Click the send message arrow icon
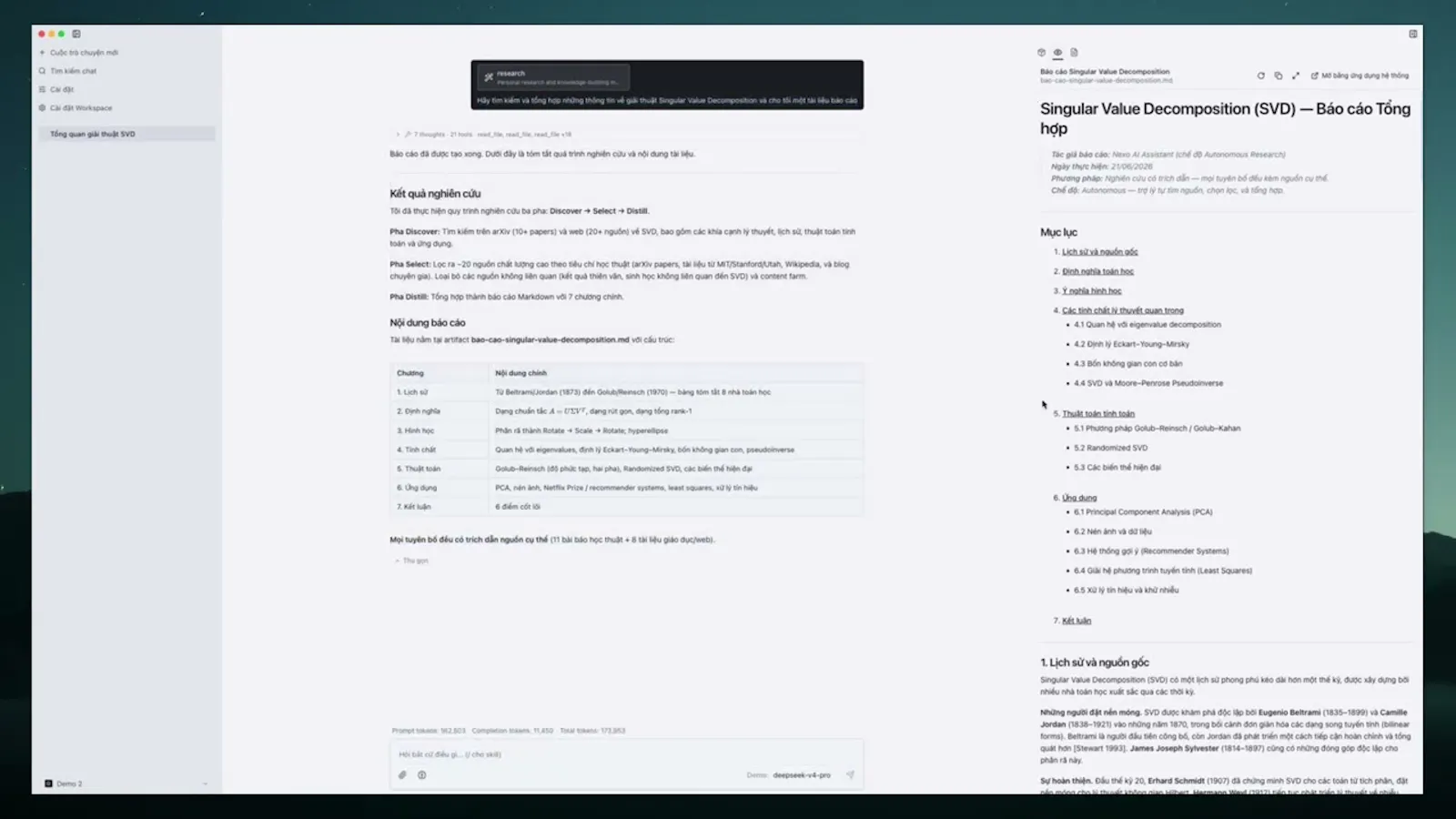Image resolution: width=1456 pixels, height=819 pixels. pos(850,775)
